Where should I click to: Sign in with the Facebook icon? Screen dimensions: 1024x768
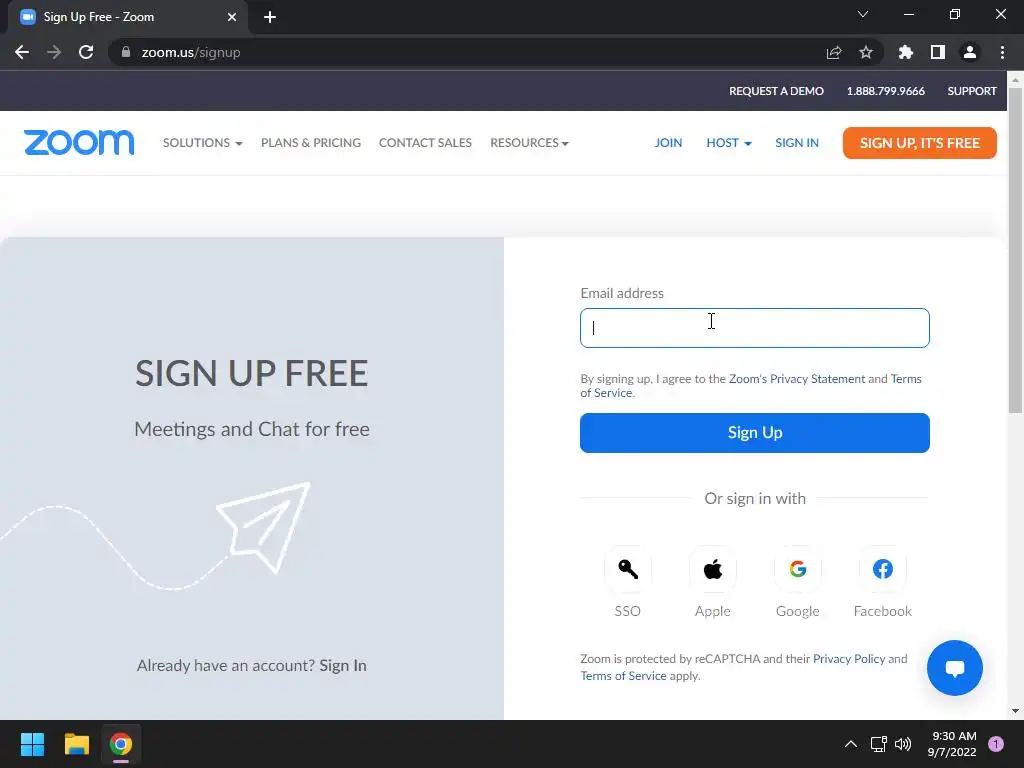point(882,569)
